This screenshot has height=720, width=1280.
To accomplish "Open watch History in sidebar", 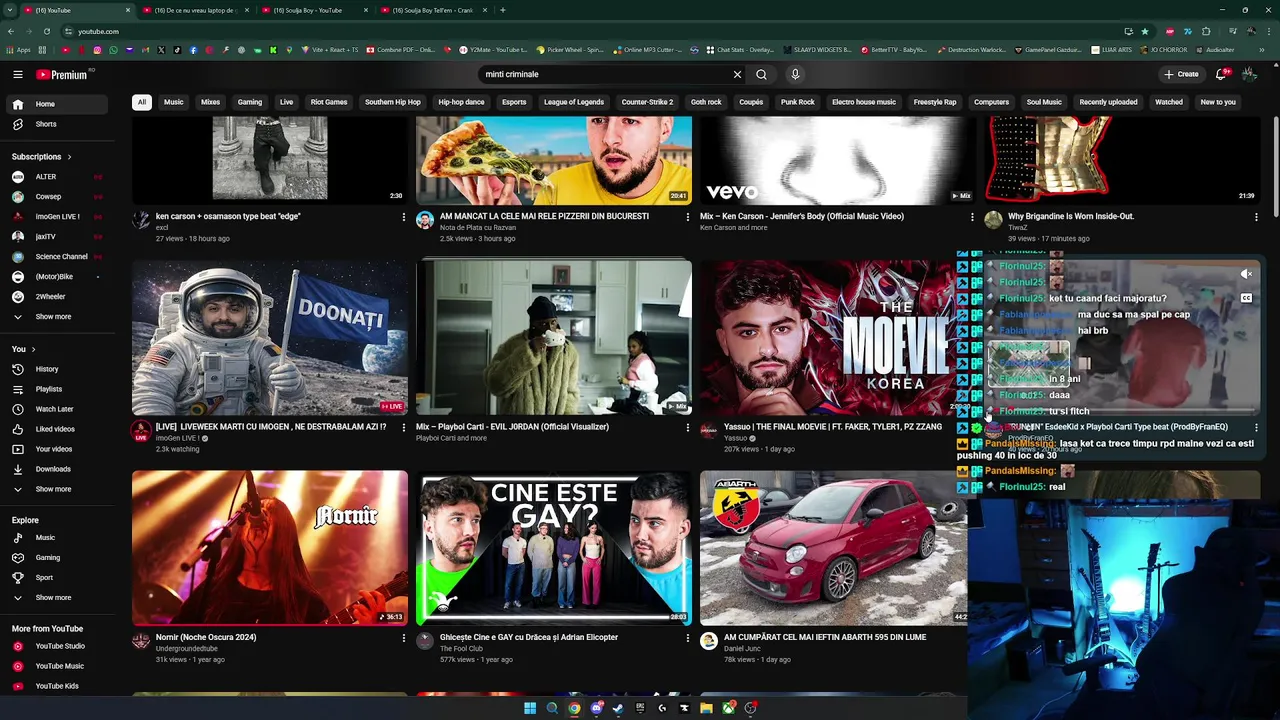I will (58, 369).
